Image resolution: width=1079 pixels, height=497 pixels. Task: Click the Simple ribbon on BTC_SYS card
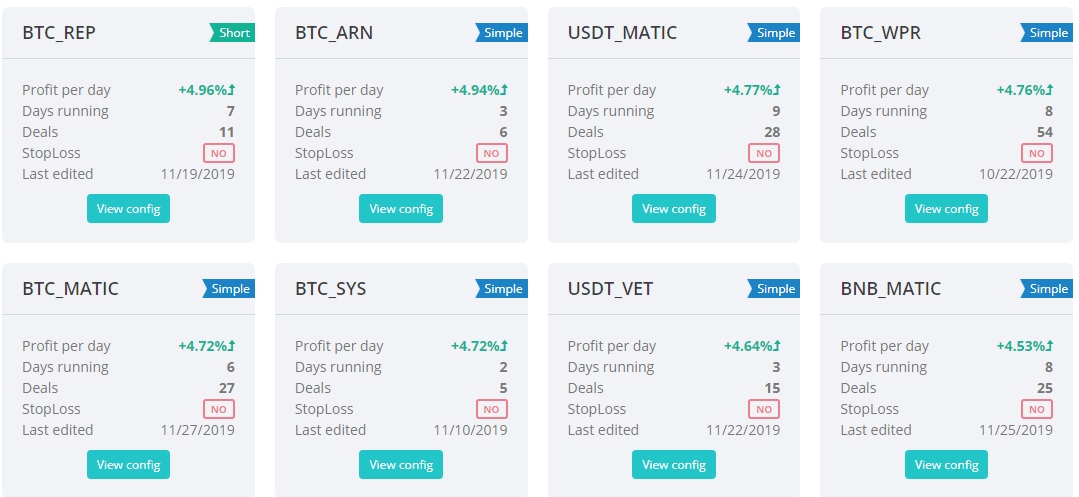(502, 289)
